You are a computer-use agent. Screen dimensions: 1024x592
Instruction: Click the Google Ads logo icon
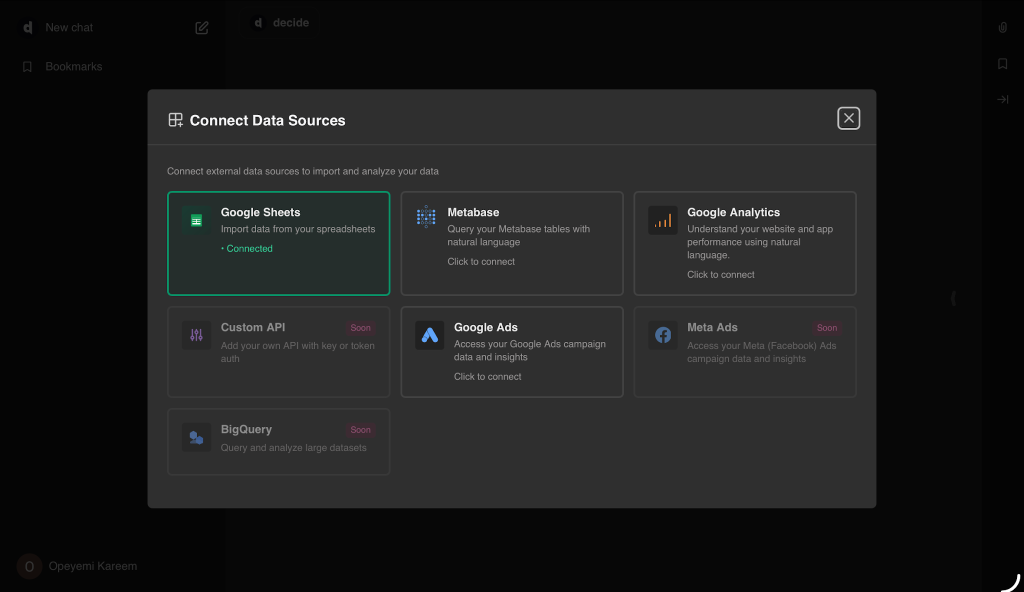click(429, 336)
